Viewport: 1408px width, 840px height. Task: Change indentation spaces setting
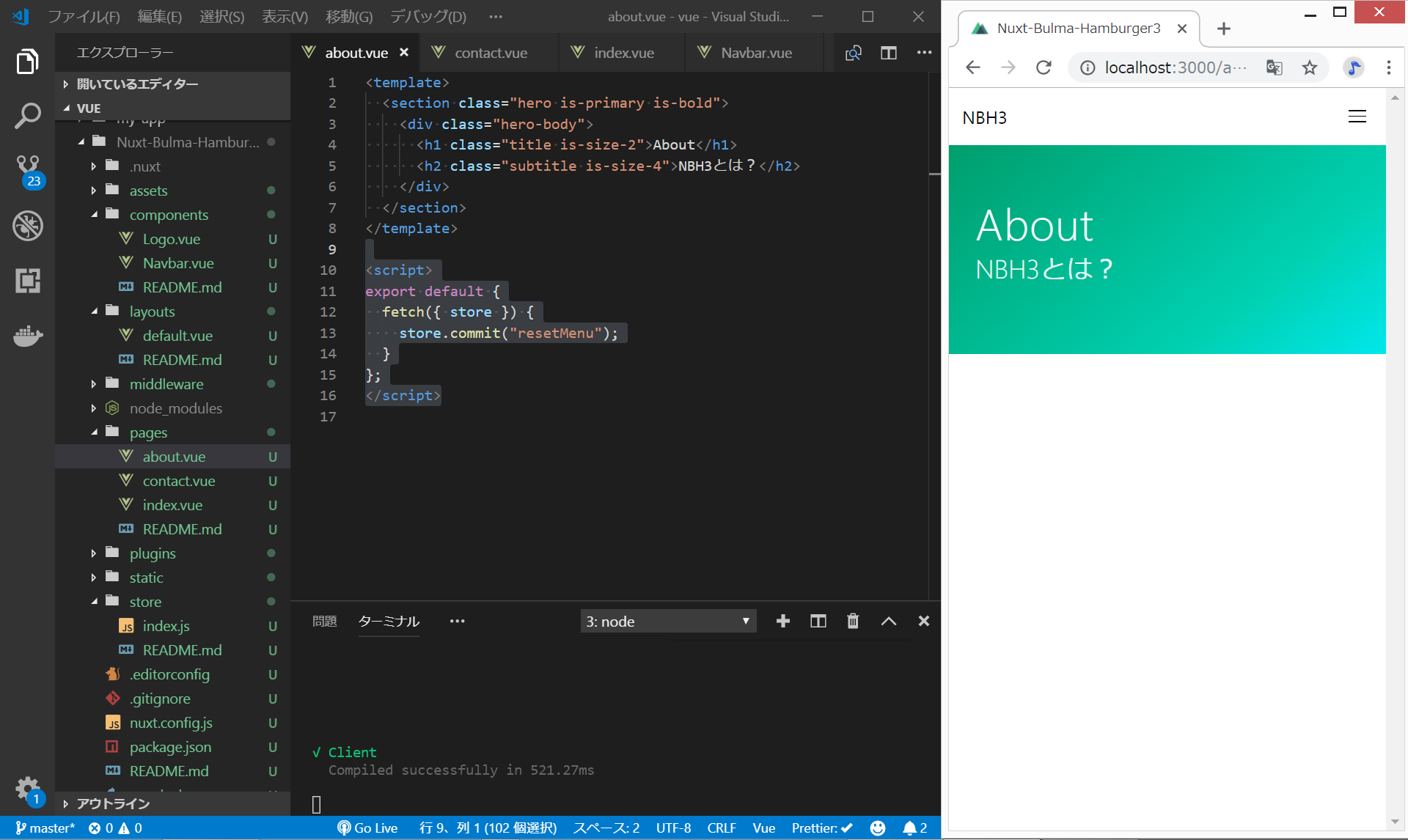click(606, 828)
